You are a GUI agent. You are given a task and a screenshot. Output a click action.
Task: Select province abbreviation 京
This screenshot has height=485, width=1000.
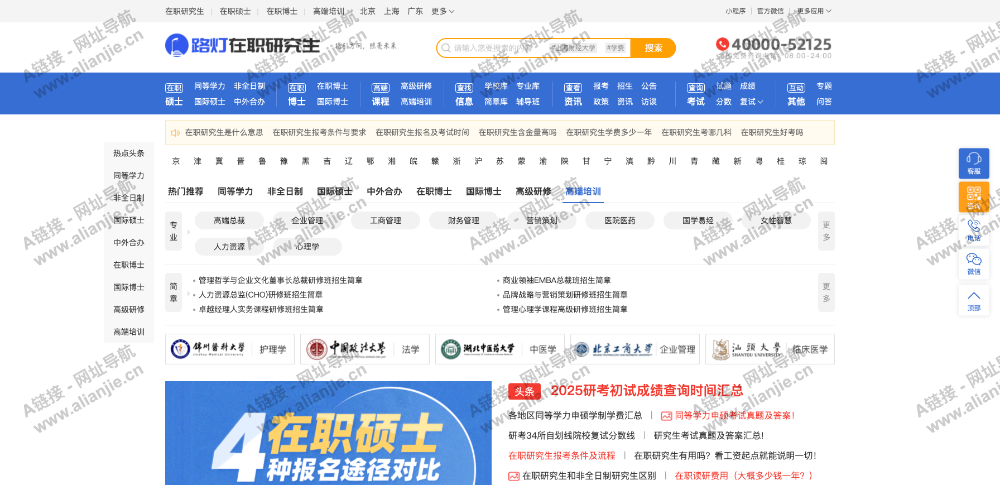click(176, 161)
